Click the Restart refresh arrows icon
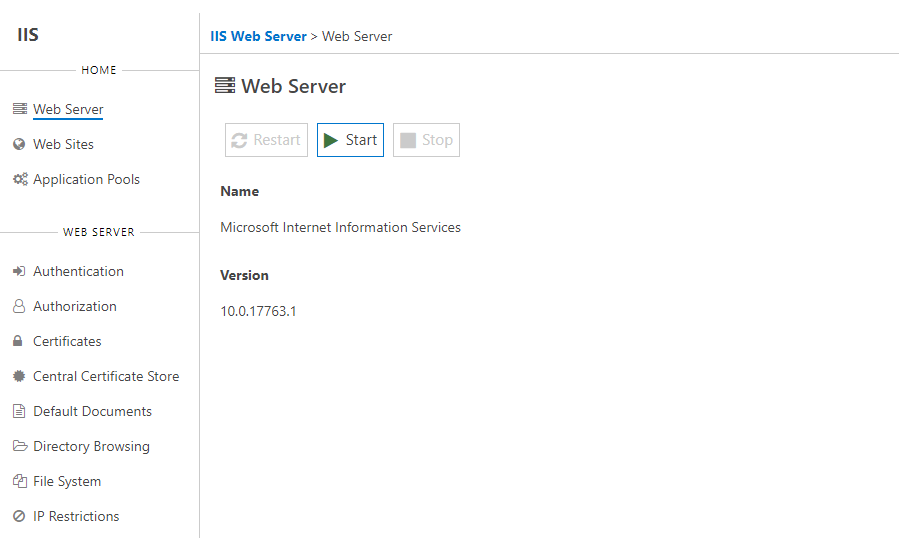The image size is (899, 538). coord(239,140)
